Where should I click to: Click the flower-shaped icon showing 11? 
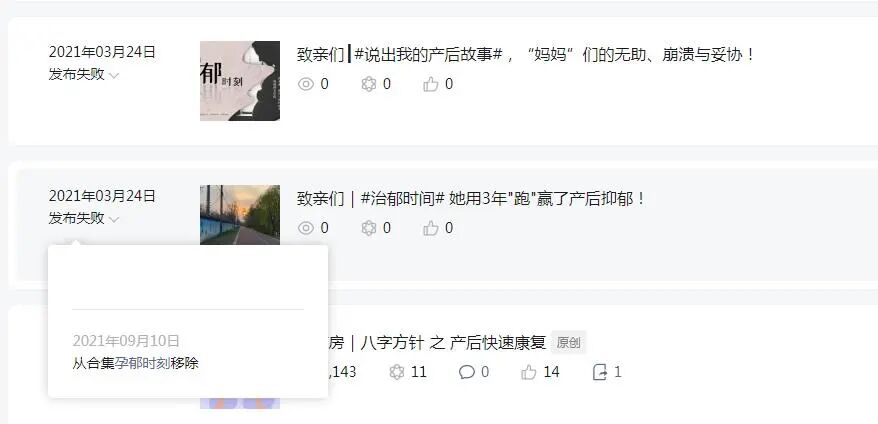coord(396,372)
